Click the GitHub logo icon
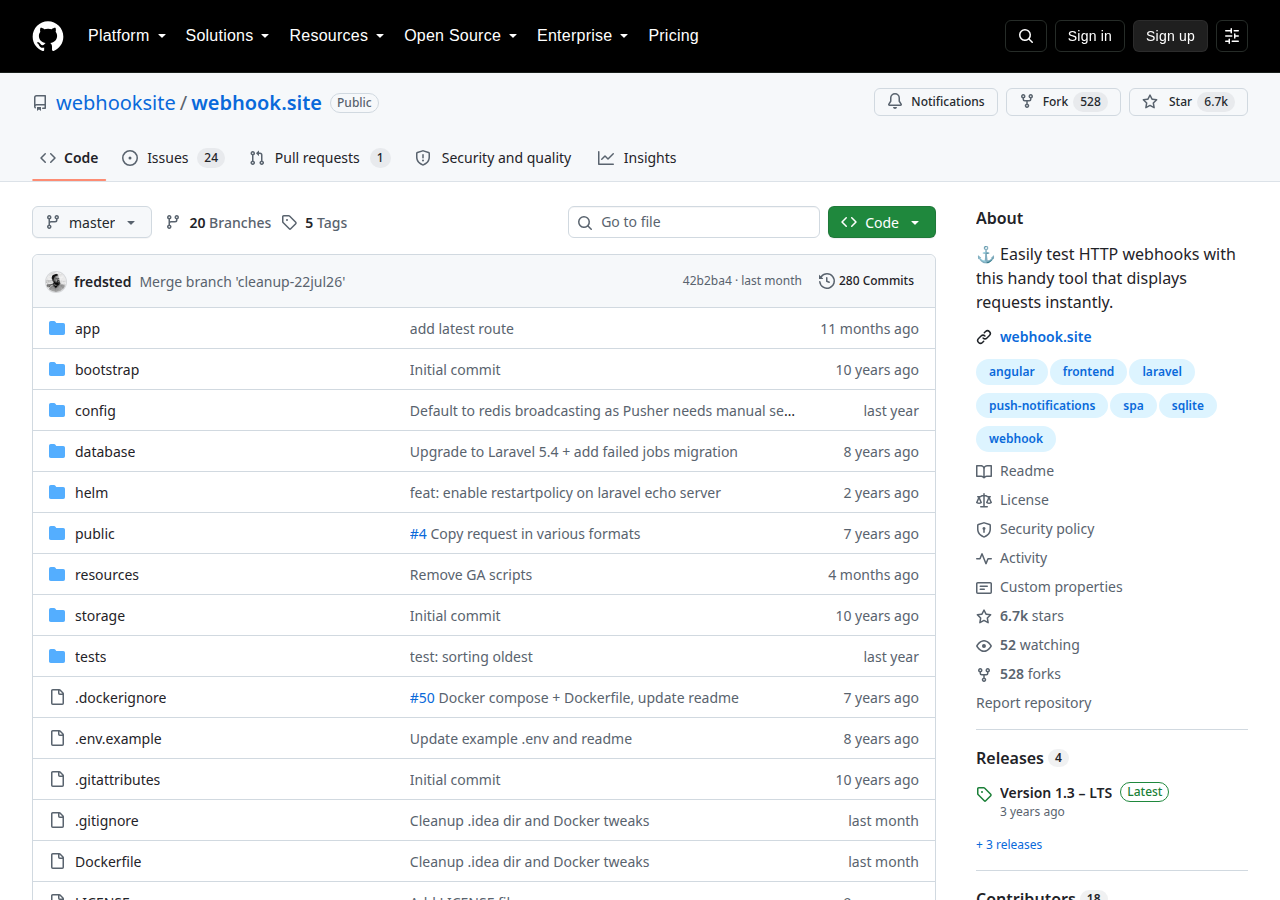 coord(48,36)
